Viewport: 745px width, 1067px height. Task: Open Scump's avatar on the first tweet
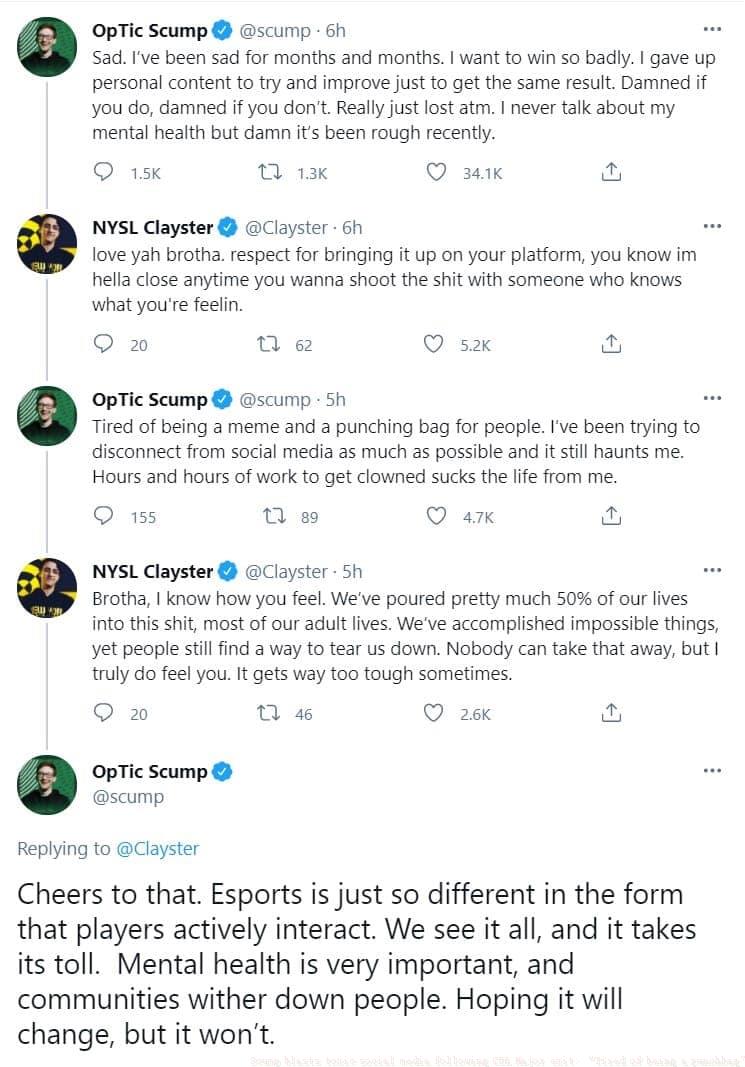tap(47, 47)
